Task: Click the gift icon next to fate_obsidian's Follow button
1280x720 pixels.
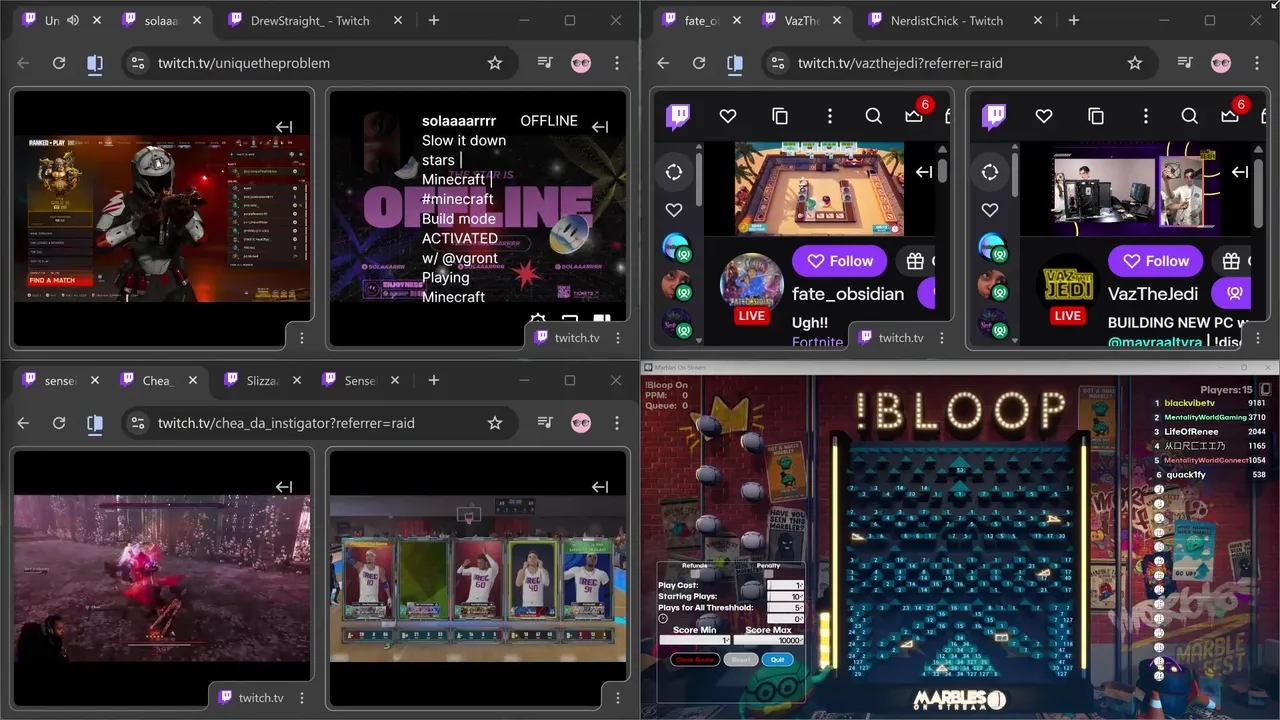Action: click(x=915, y=261)
